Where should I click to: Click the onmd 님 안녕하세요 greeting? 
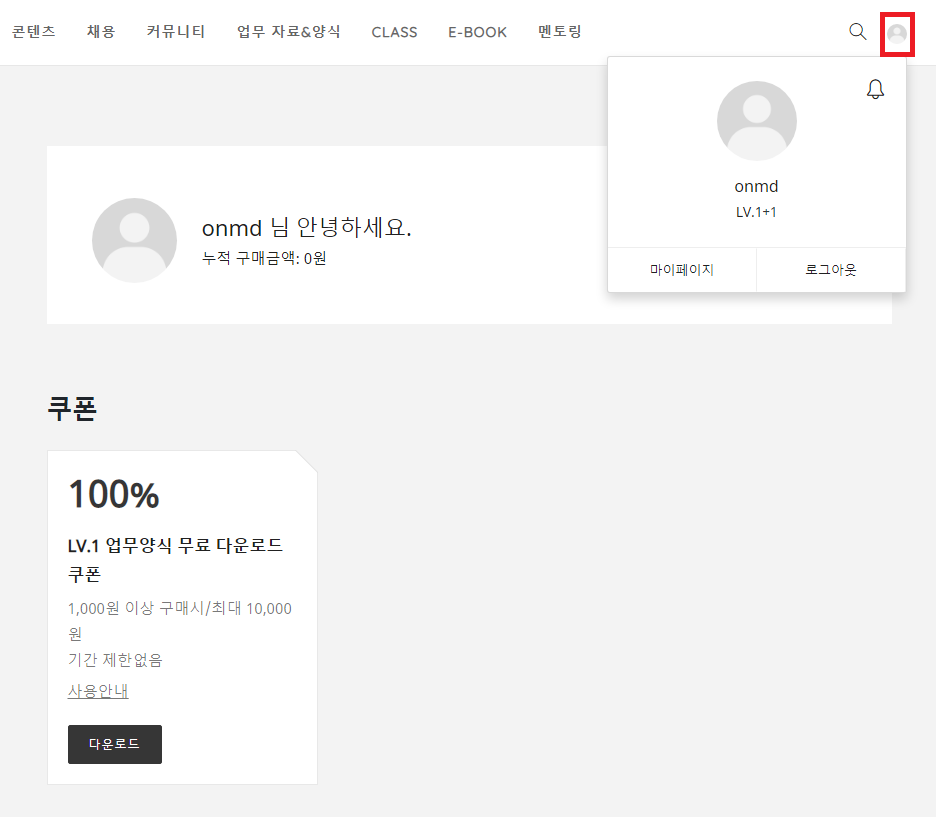(307, 228)
